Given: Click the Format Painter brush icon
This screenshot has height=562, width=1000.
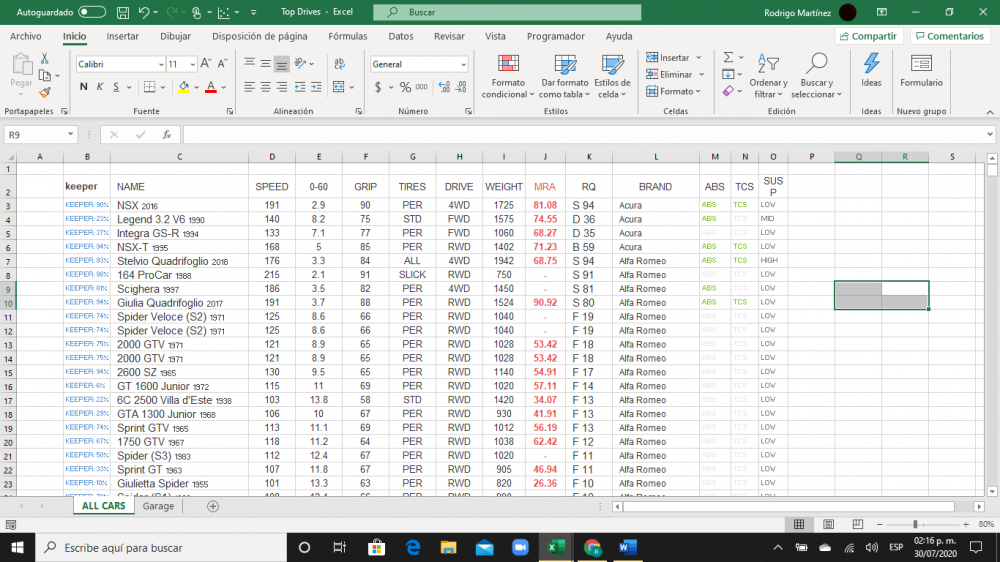Looking at the screenshot, I should click(45, 93).
